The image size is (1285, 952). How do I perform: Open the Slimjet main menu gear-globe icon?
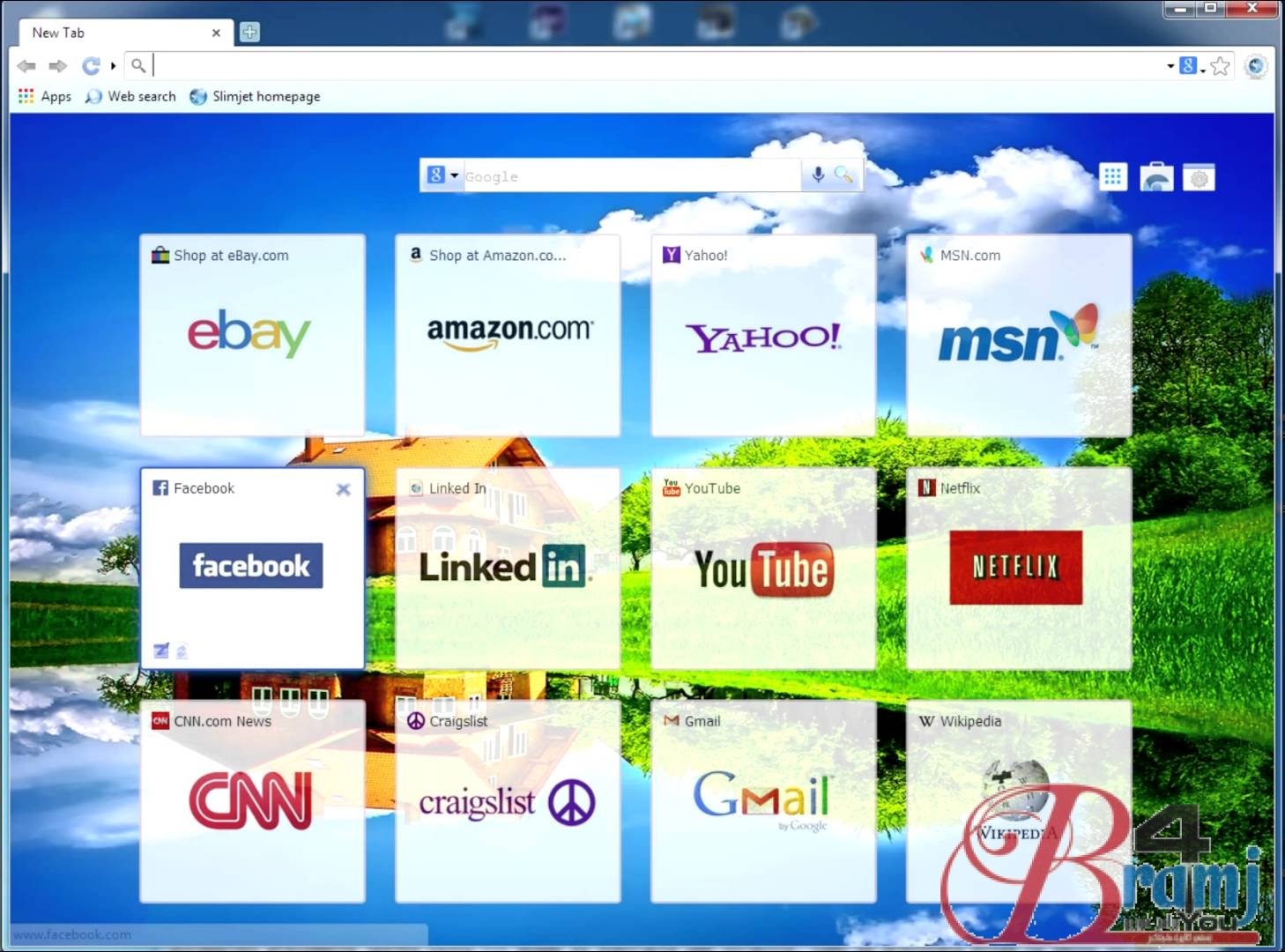point(1256,66)
